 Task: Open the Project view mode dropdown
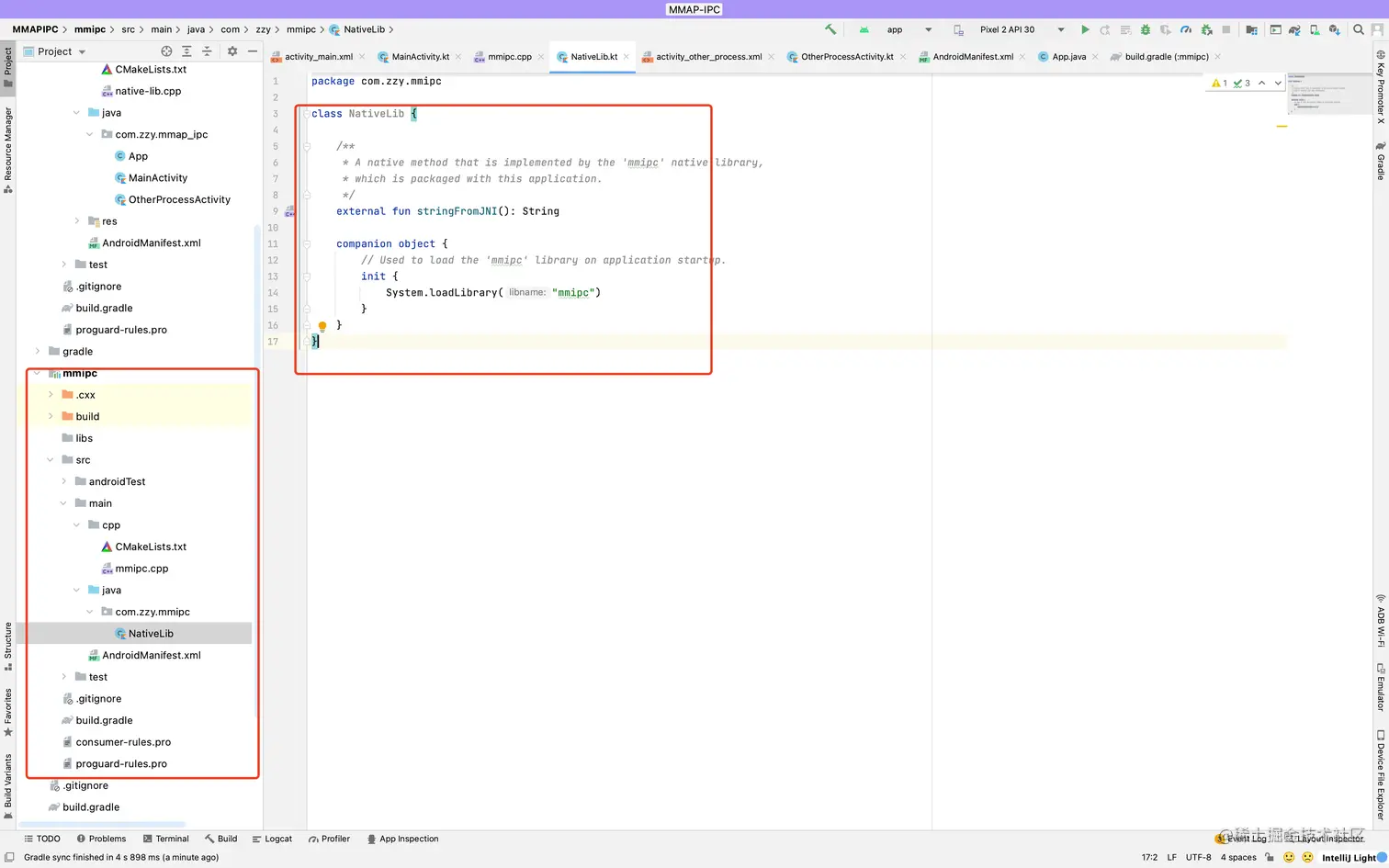pyautogui.click(x=55, y=51)
